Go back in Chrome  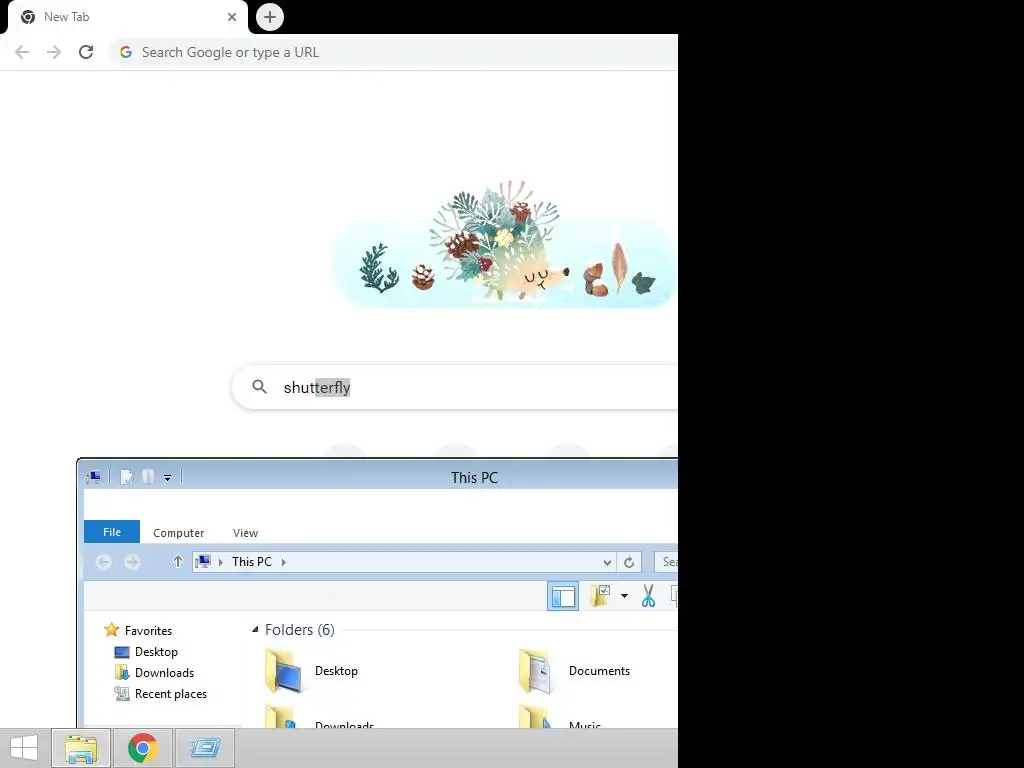click(22, 52)
